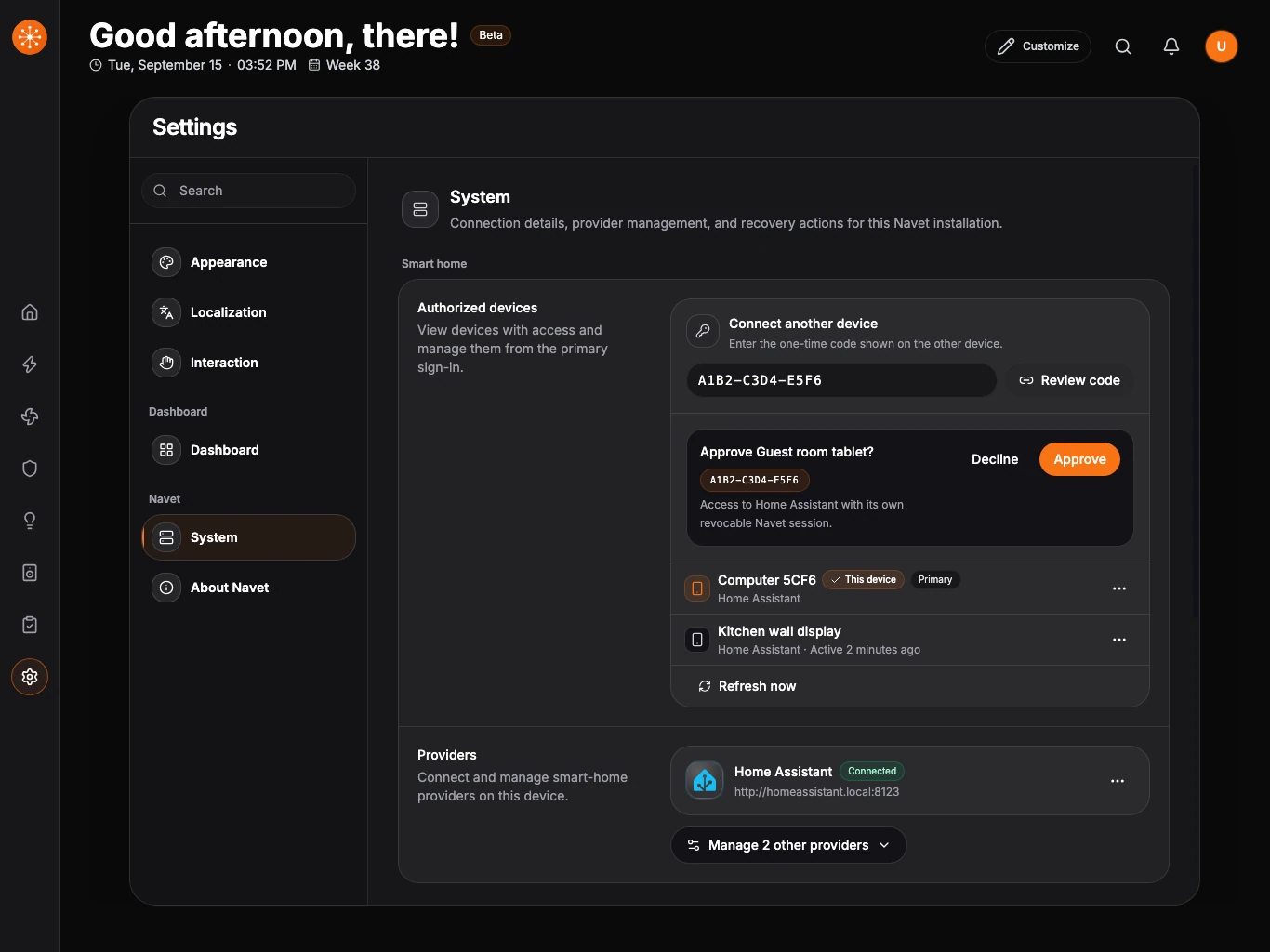Click the Beta badge

[x=491, y=35]
